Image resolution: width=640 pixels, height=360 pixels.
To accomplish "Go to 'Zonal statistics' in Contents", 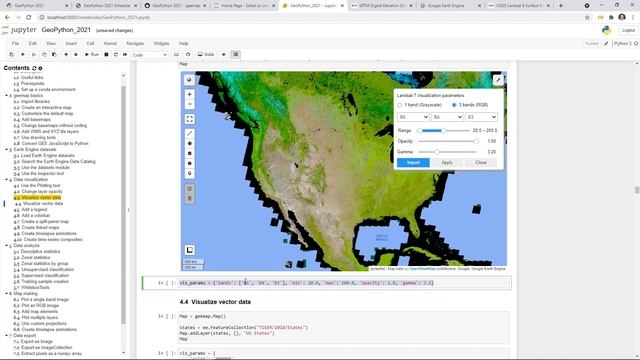I will click(x=36, y=258).
